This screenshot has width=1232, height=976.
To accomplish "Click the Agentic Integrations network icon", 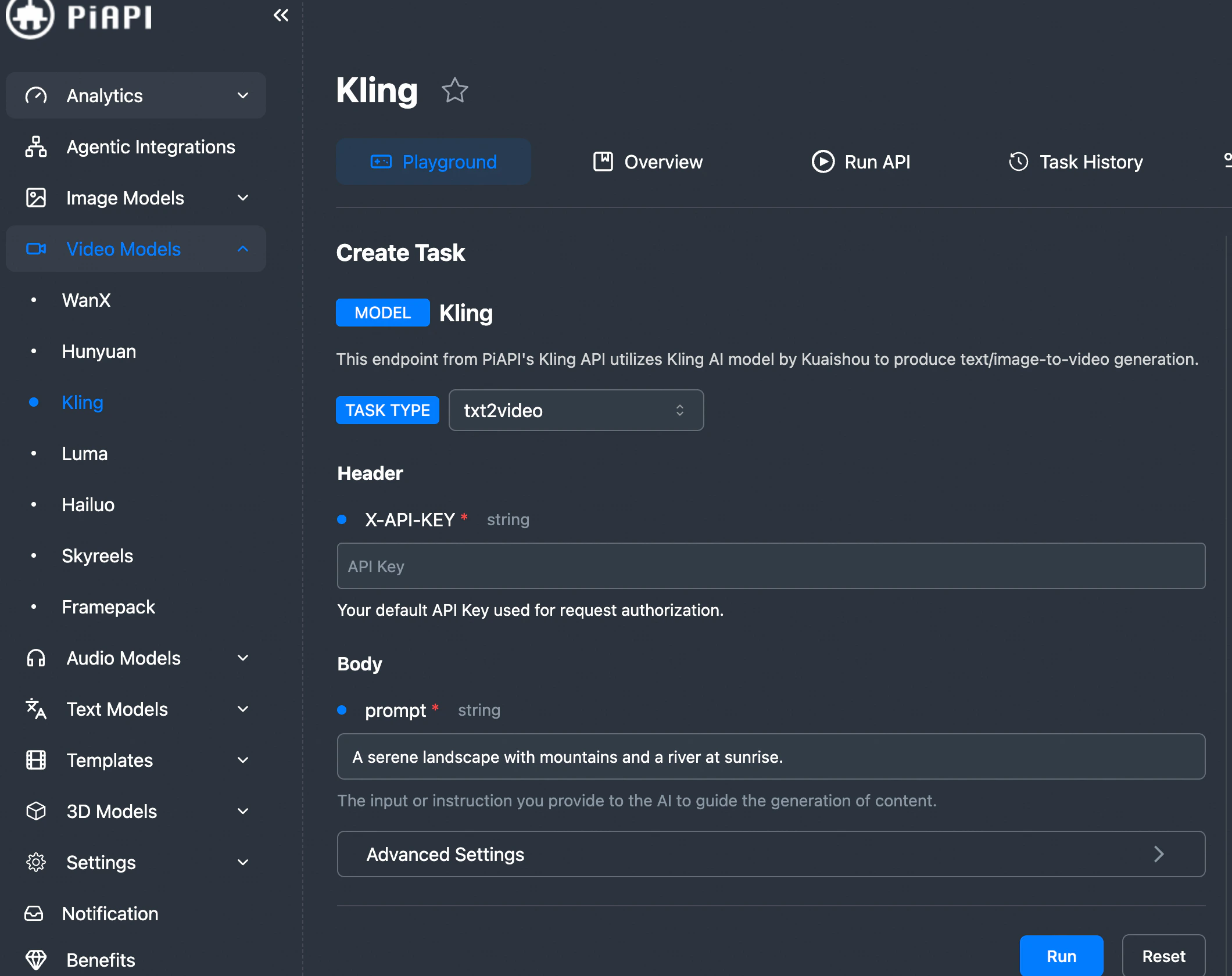I will [x=36, y=146].
